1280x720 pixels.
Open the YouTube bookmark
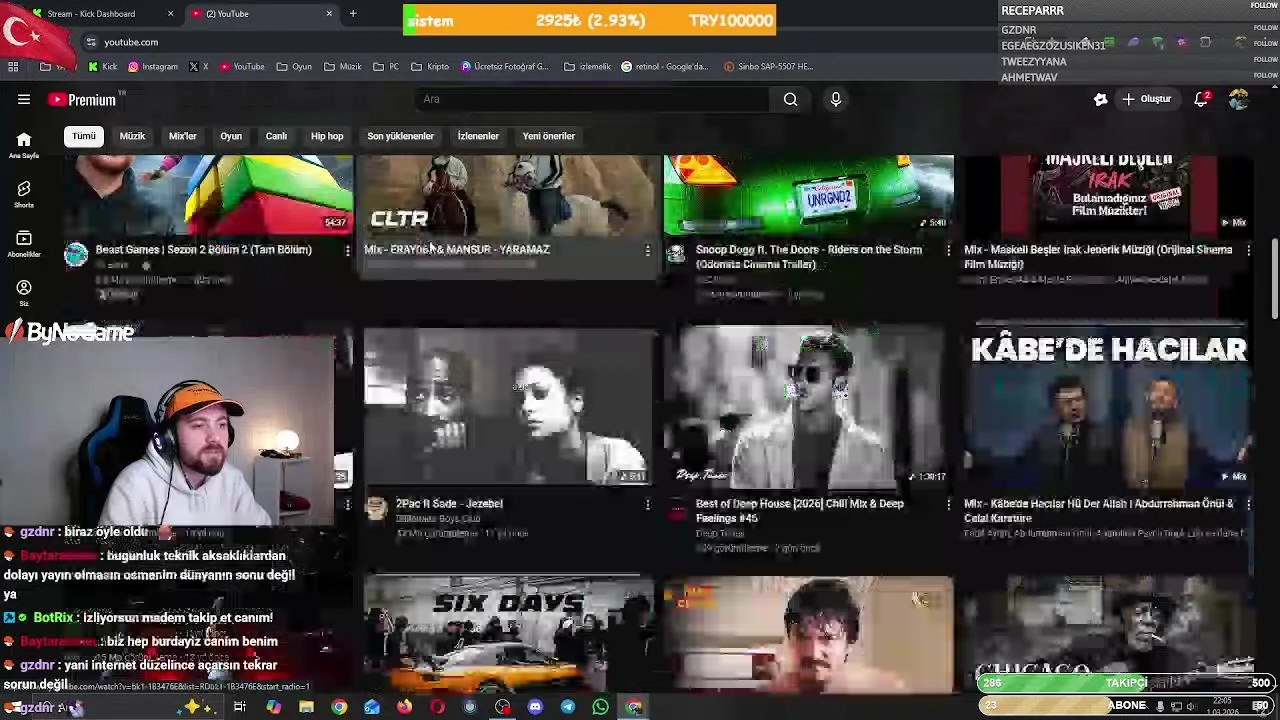click(x=242, y=66)
